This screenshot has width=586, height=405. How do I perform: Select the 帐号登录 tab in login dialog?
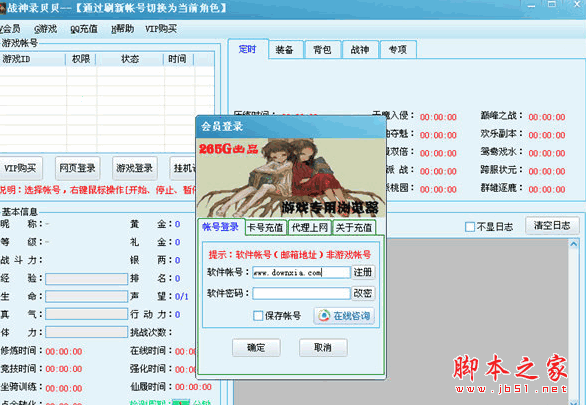tap(220, 227)
